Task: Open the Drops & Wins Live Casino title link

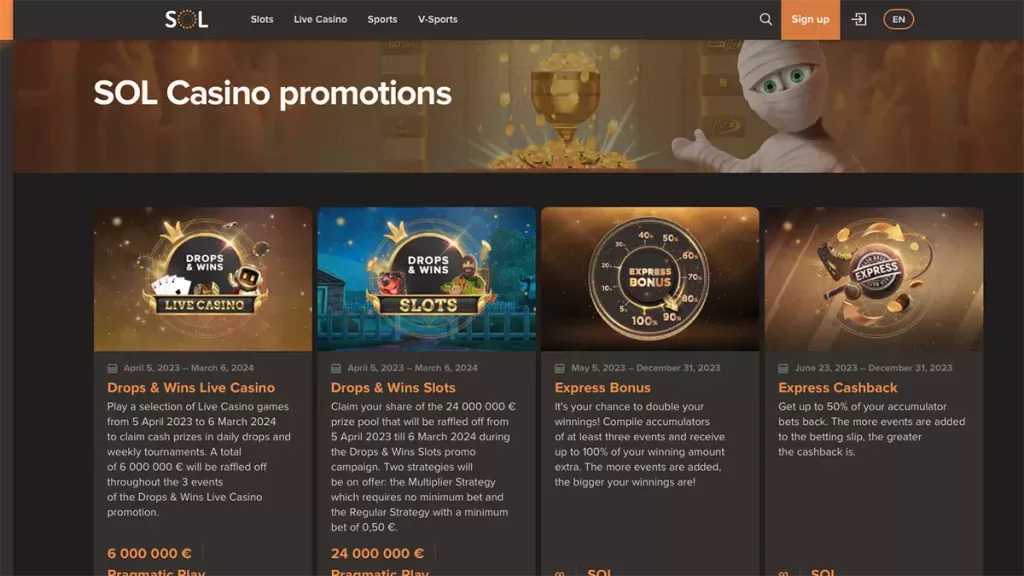Action: (191, 387)
